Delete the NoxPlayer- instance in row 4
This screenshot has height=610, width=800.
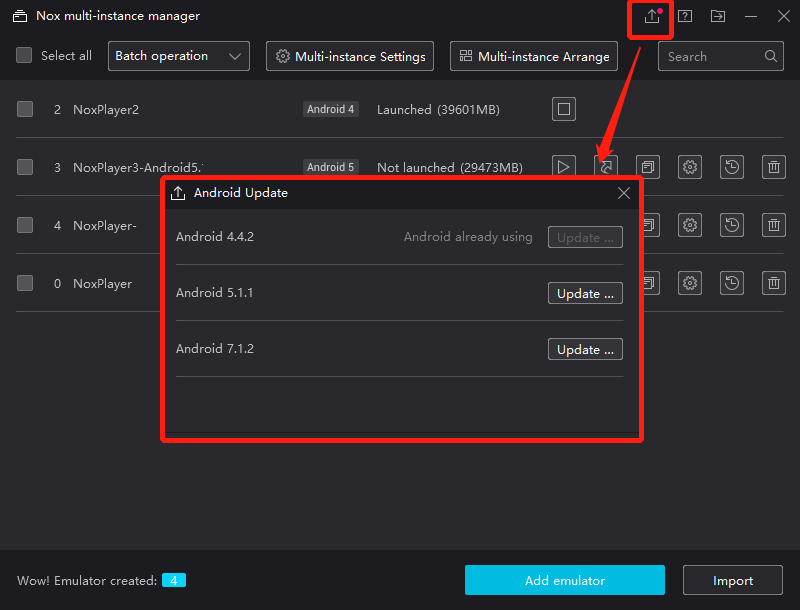(x=774, y=225)
